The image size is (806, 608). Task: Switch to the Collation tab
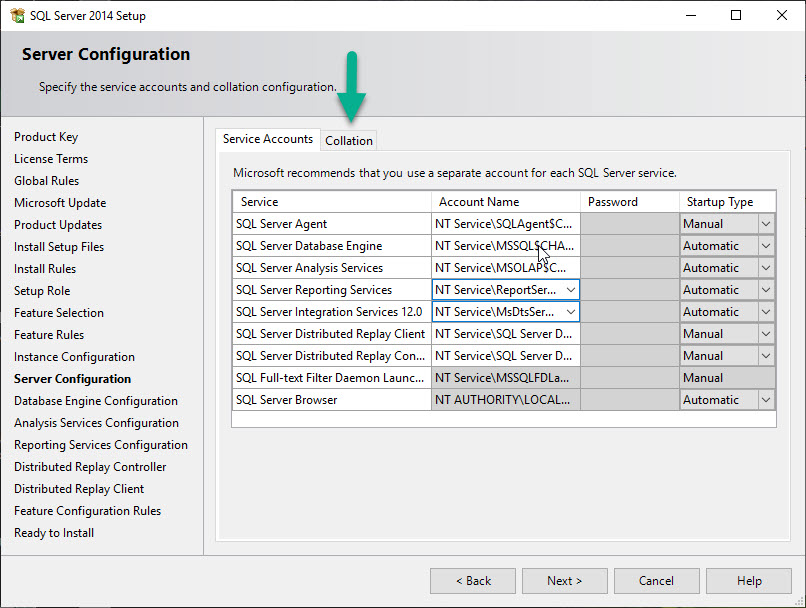tap(349, 140)
